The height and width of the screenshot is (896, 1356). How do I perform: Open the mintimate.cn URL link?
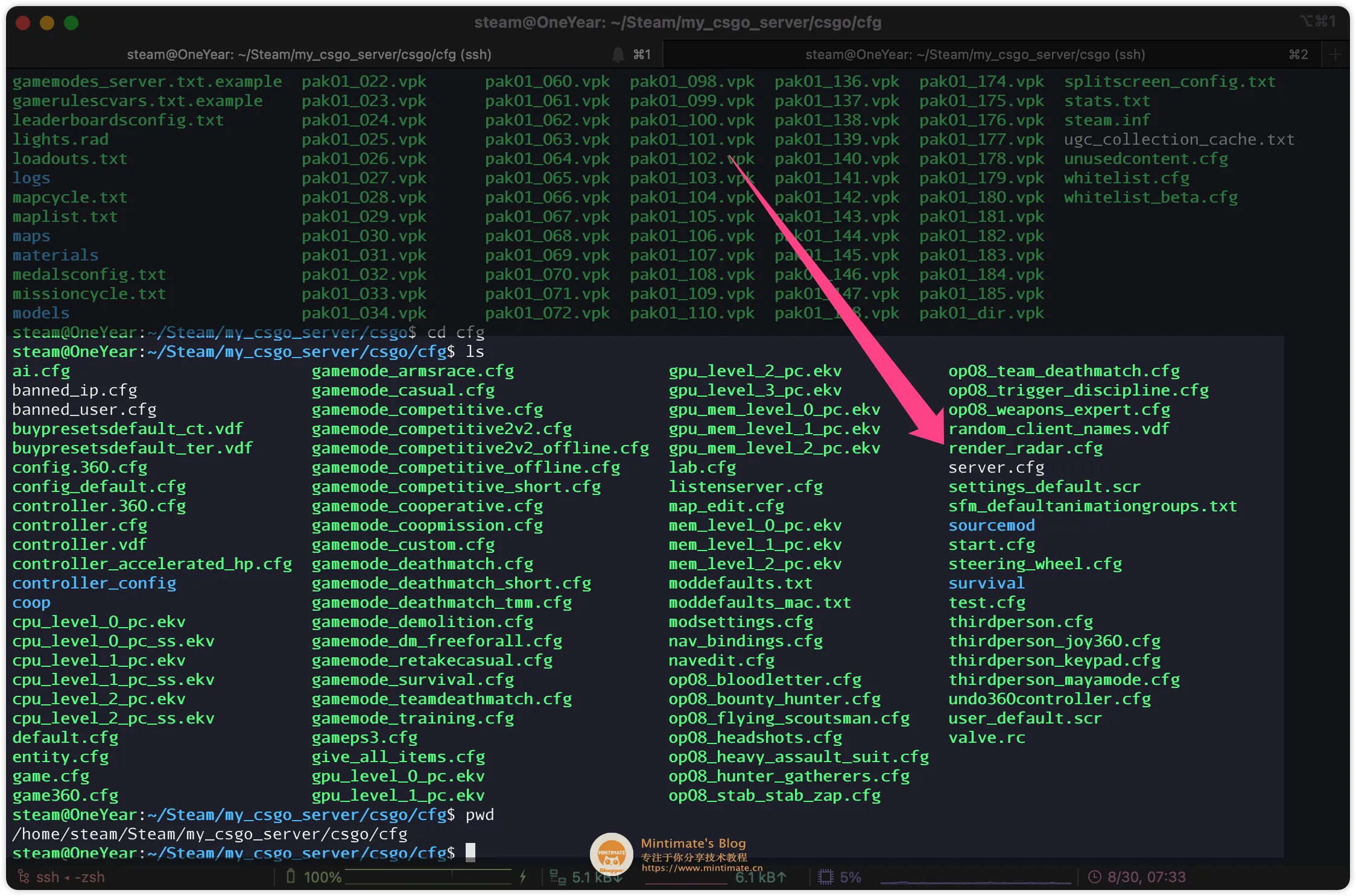(x=702, y=868)
